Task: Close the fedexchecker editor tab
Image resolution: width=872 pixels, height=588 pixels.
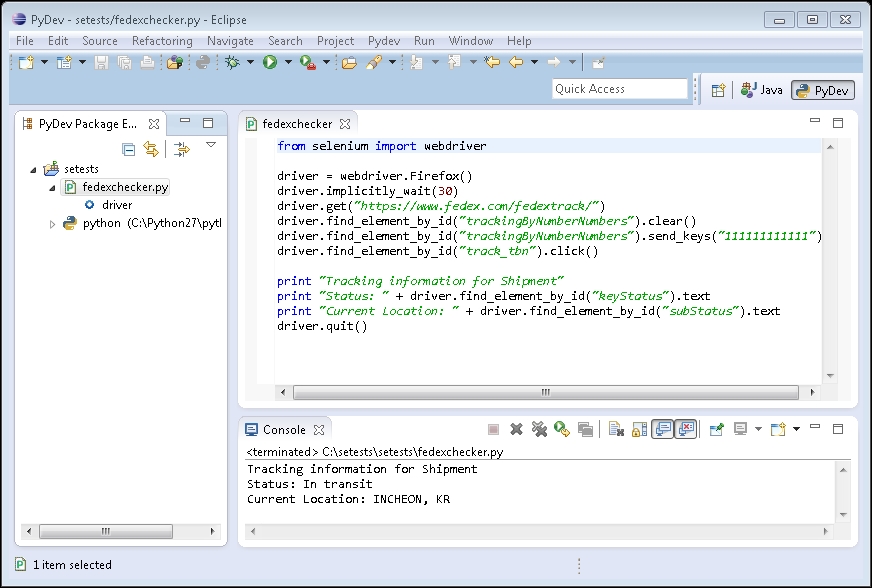Action: click(x=345, y=123)
